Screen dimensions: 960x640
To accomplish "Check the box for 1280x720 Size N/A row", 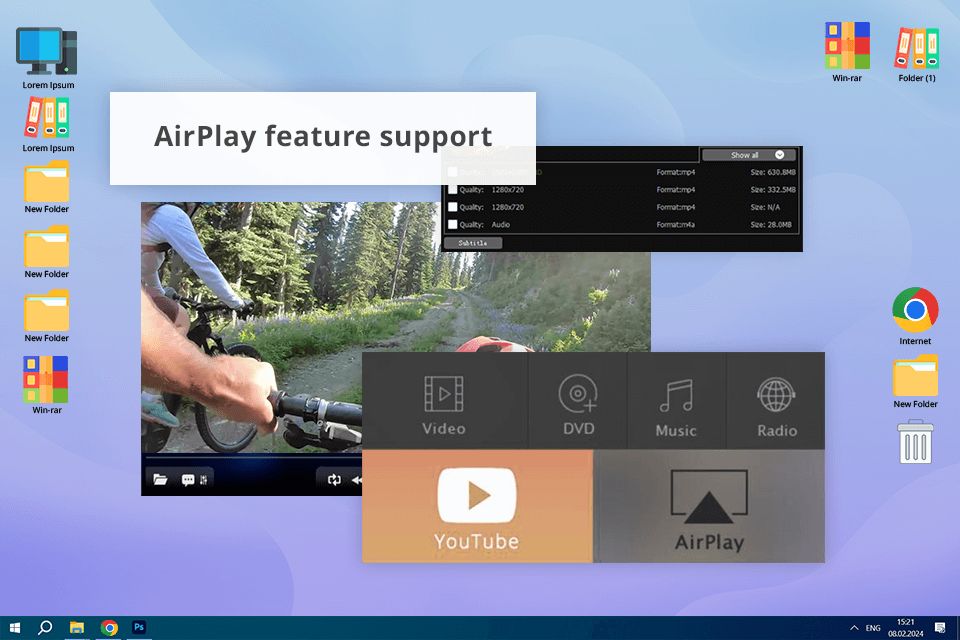I will pos(452,207).
